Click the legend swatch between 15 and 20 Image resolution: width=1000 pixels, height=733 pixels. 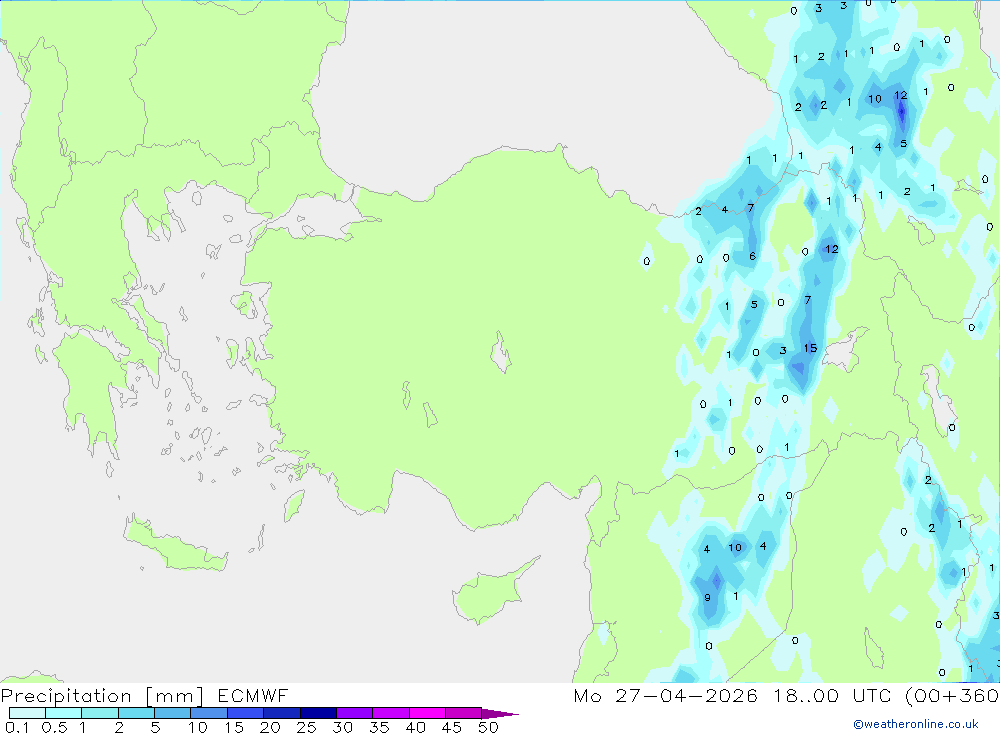pos(246,713)
